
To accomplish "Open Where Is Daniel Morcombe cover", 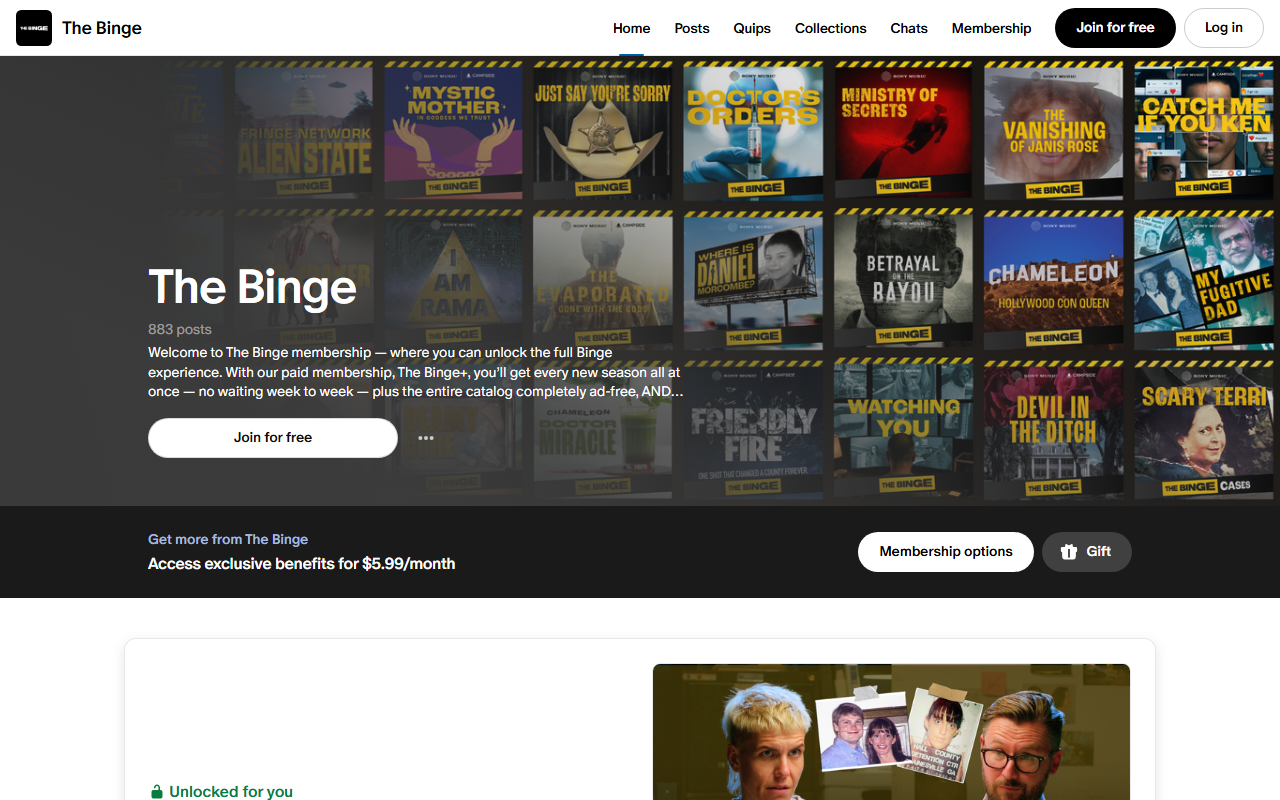I will pos(753,280).
